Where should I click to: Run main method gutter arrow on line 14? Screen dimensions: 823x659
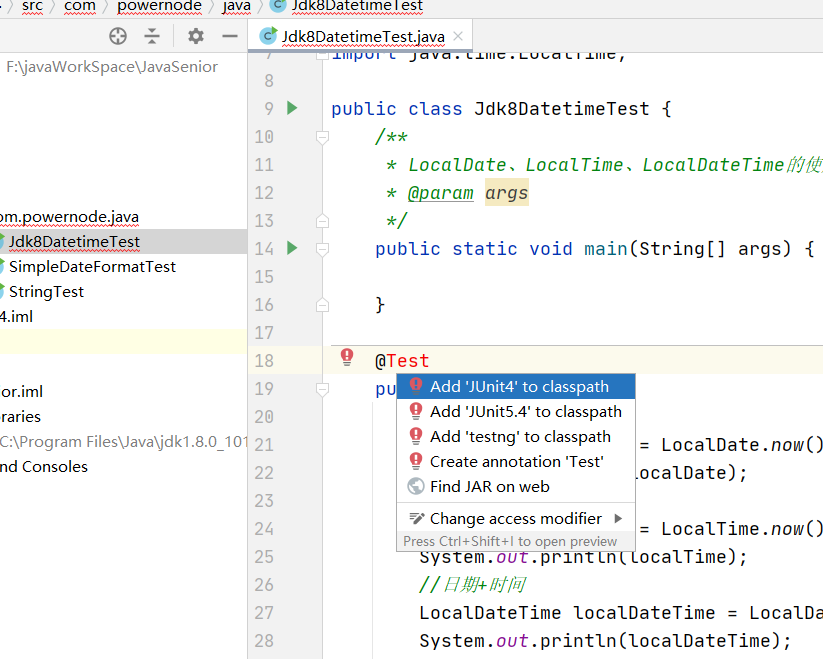(292, 248)
